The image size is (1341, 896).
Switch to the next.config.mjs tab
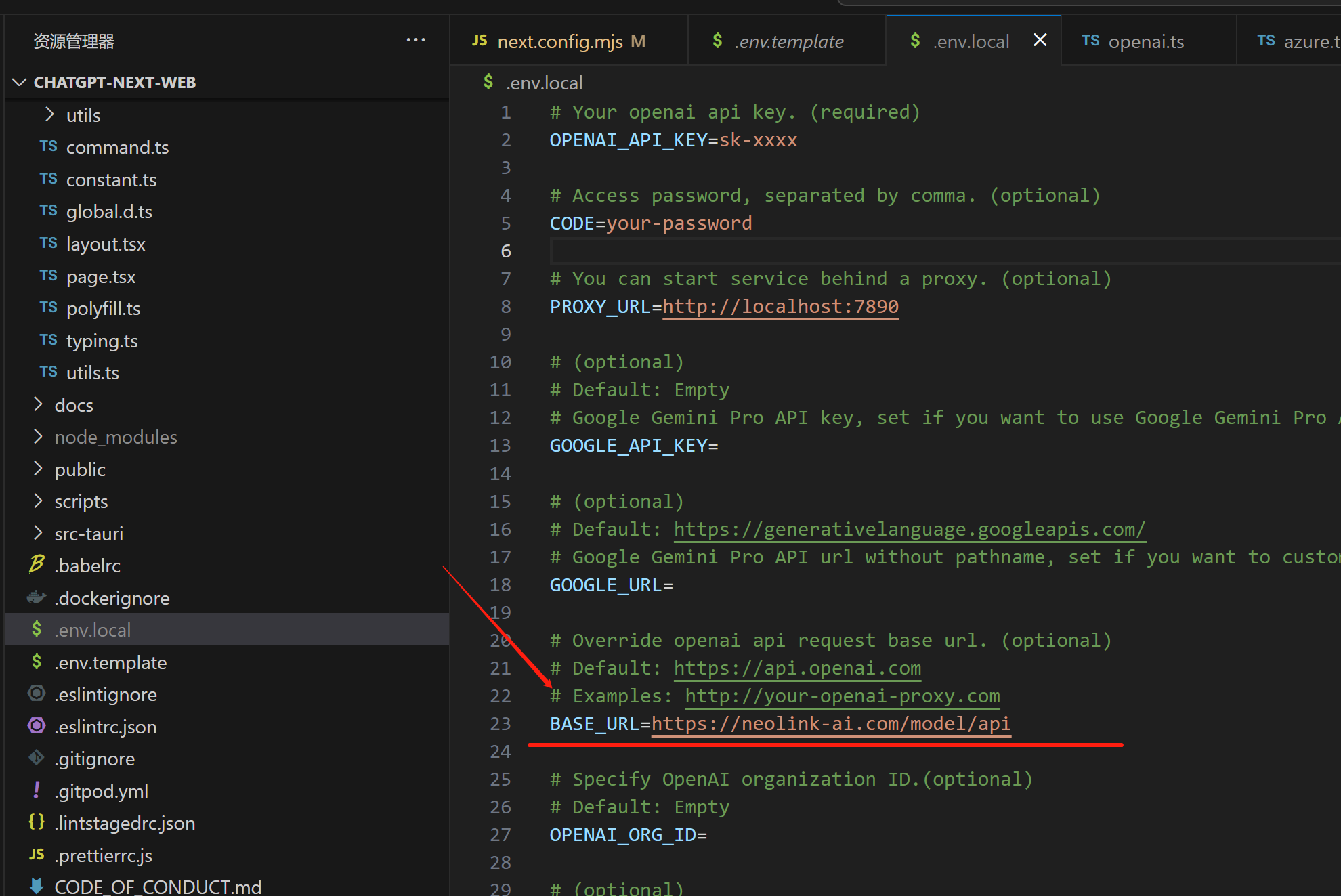tap(570, 41)
